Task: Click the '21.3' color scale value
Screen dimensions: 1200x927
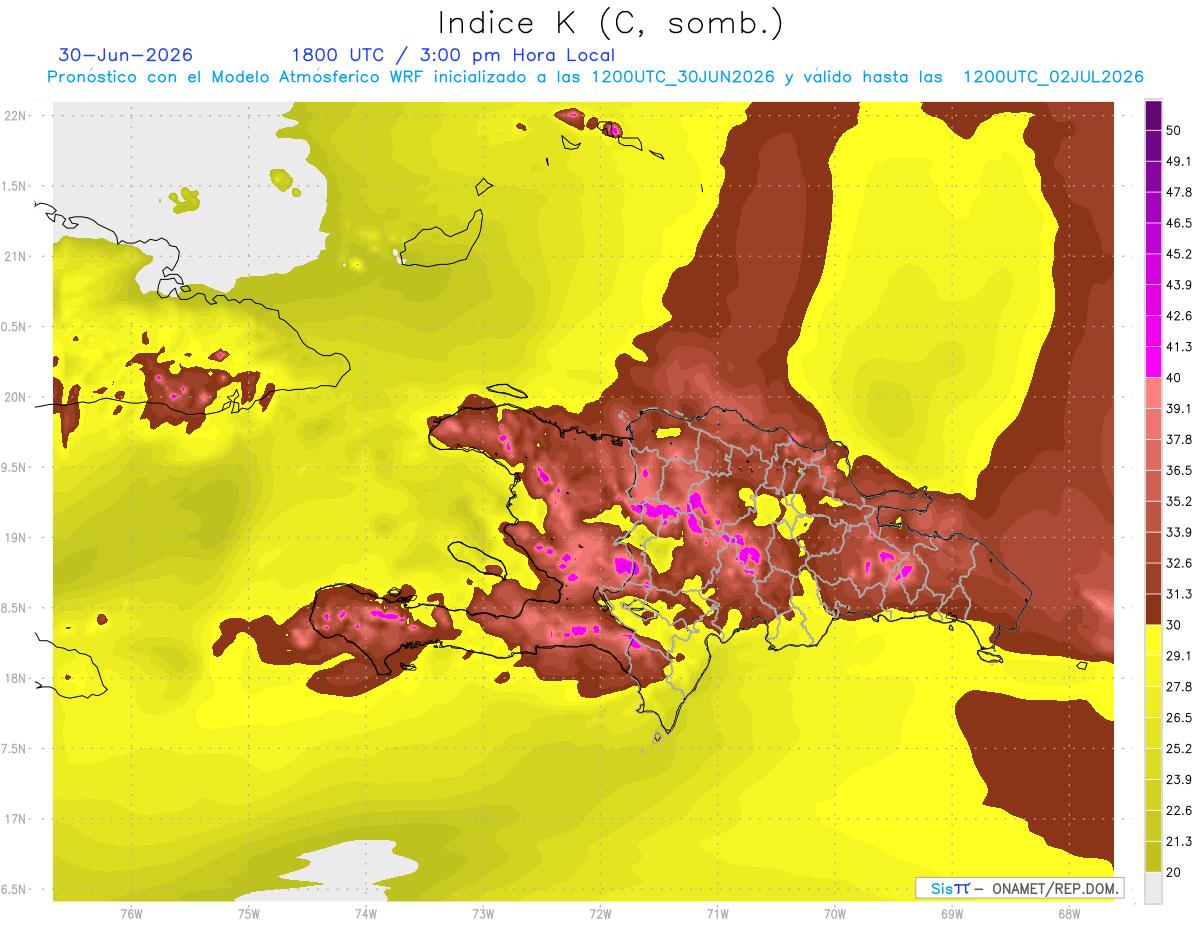Action: click(x=1179, y=841)
